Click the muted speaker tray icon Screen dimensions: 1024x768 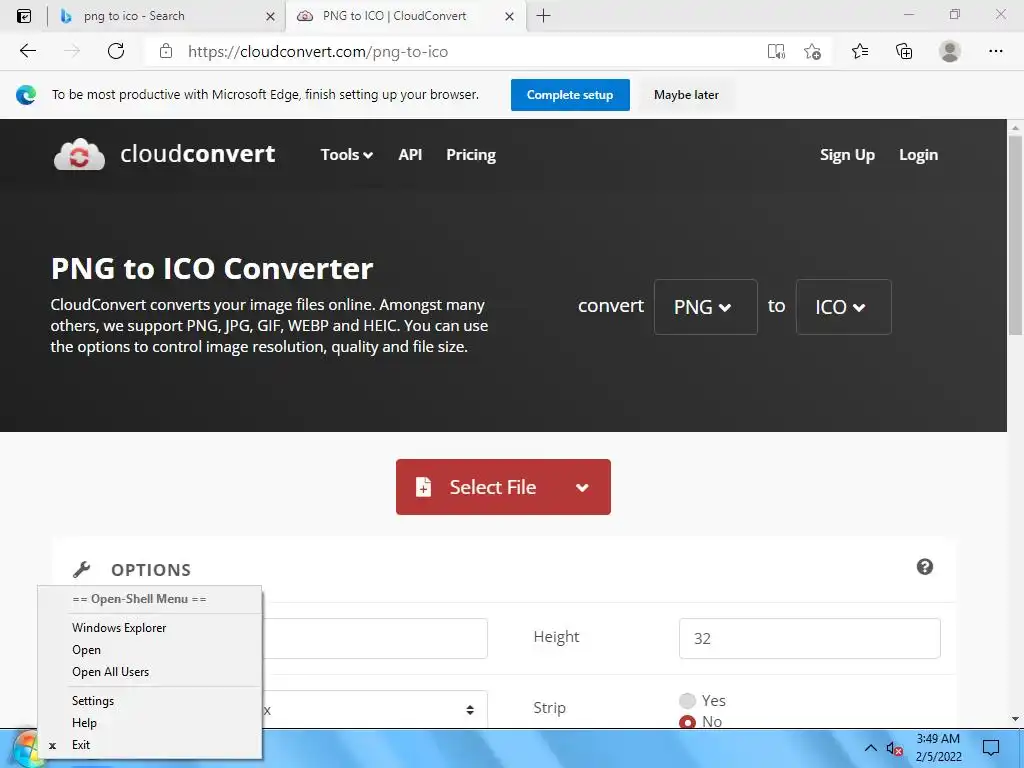(894, 748)
